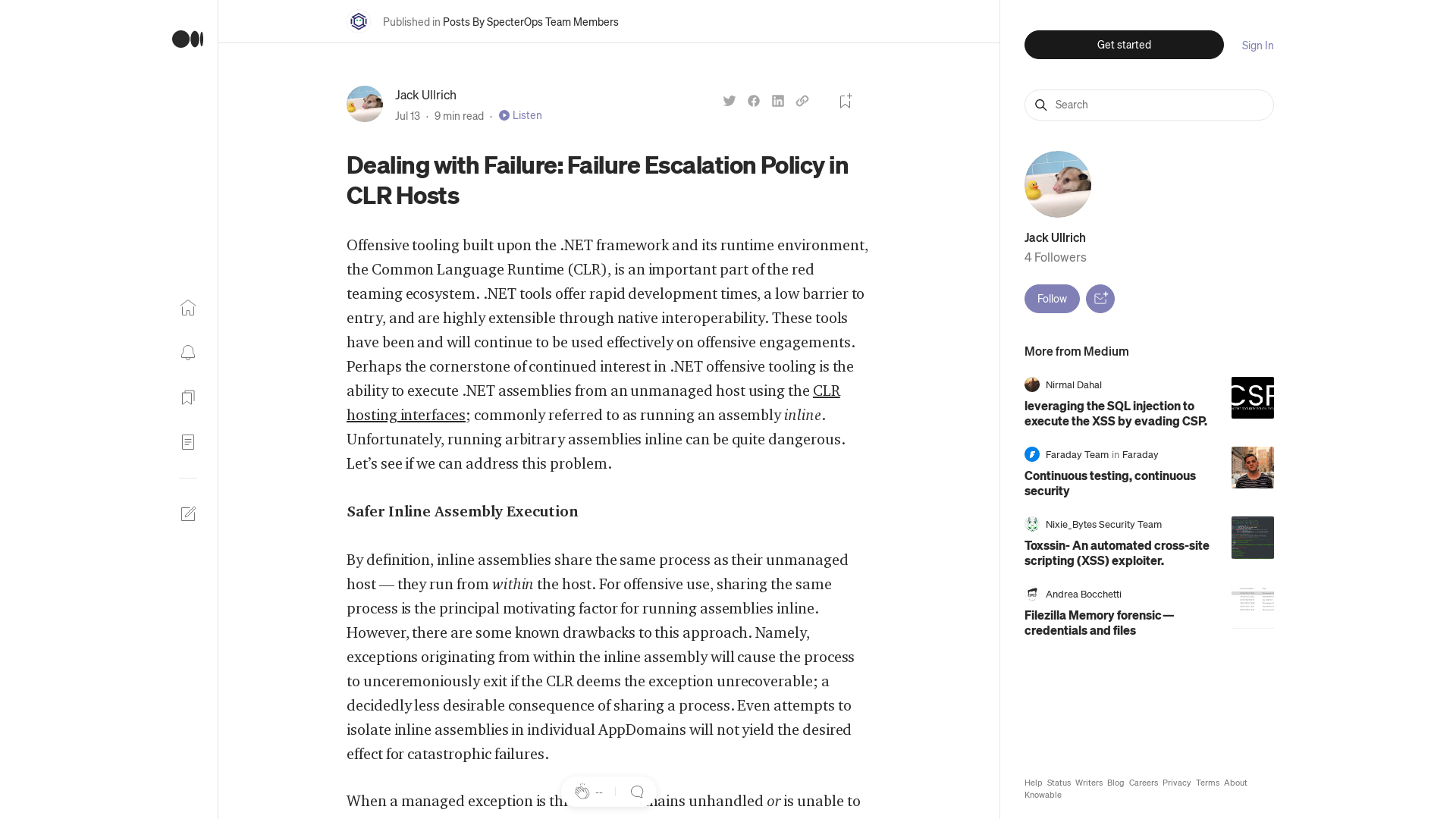Copy the article link icon
The width and height of the screenshot is (1456, 819).
tap(802, 100)
